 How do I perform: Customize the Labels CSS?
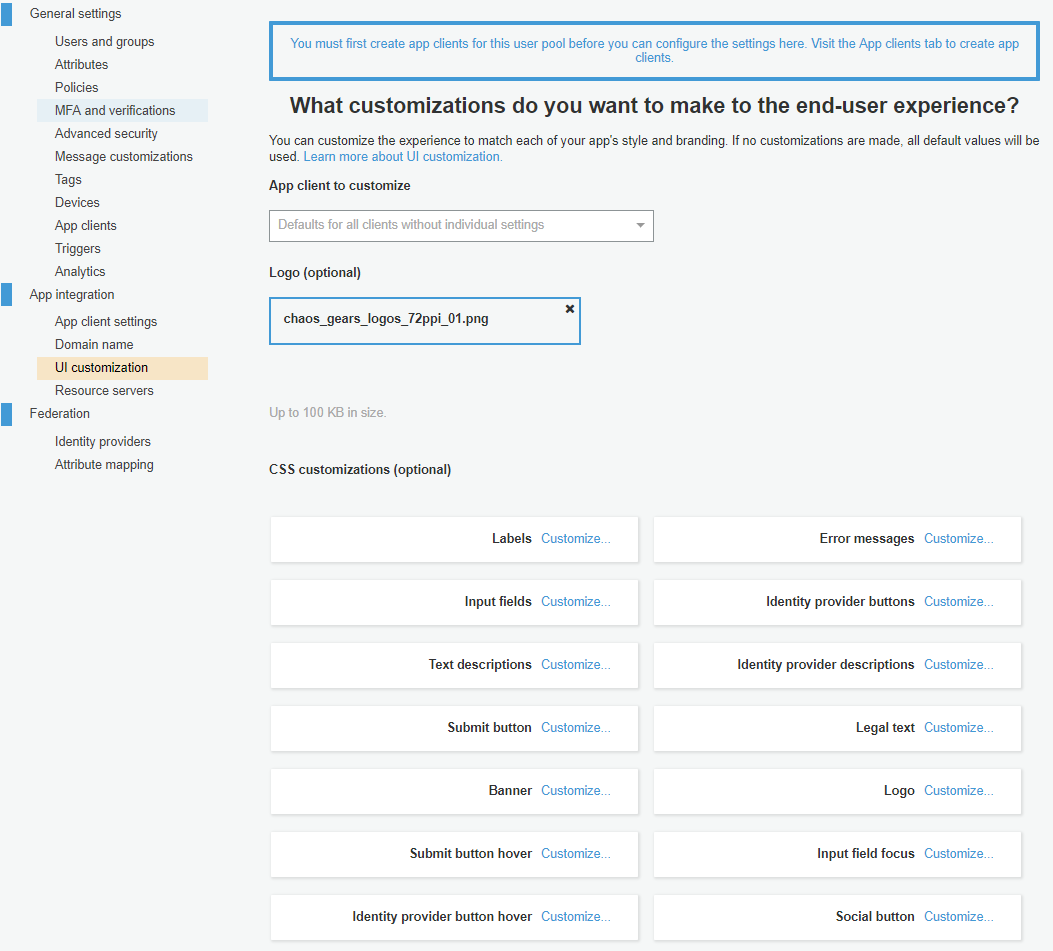pos(575,539)
